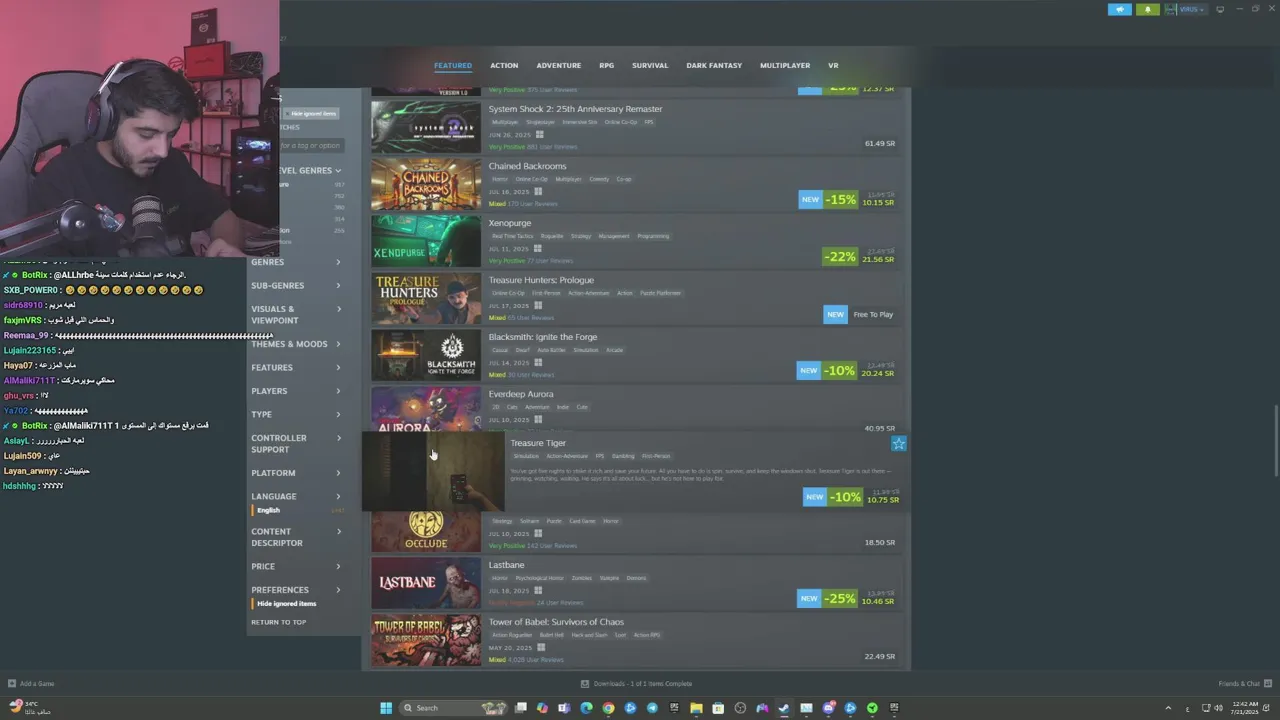This screenshot has width=1280, height=720.
Task: Open Task View in the taskbar
Action: (x=520, y=708)
